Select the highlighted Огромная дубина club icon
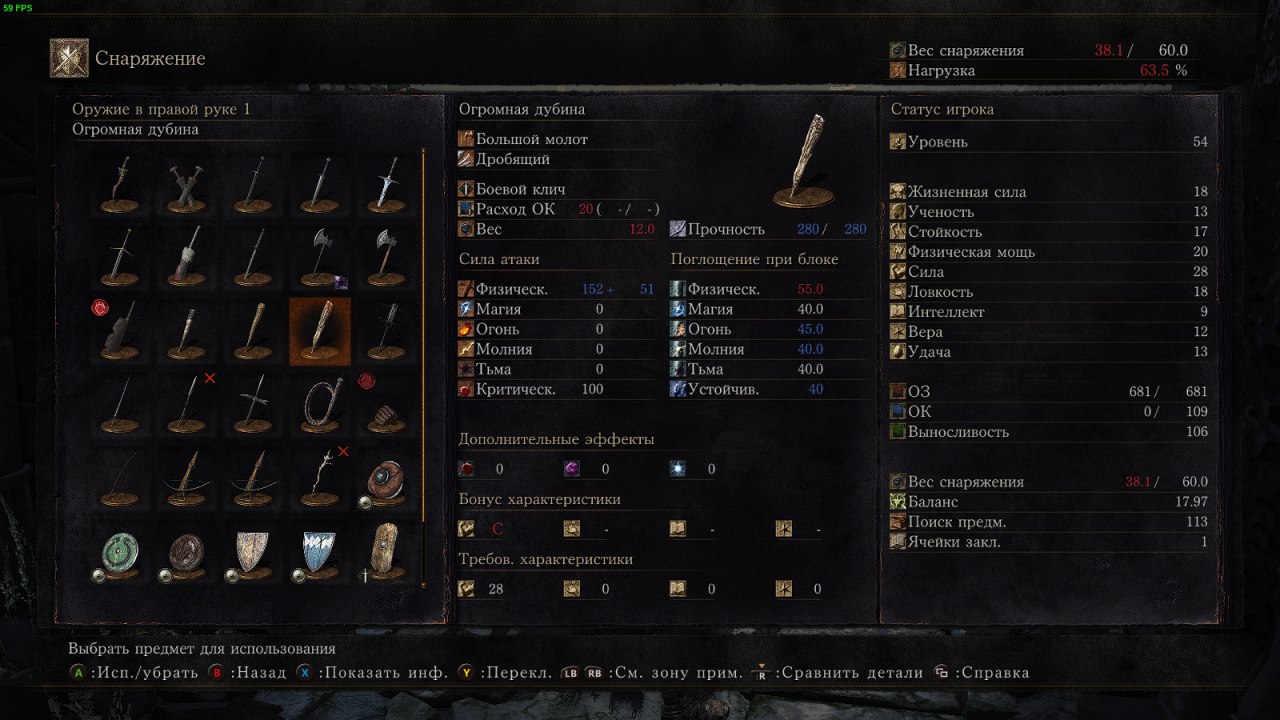This screenshot has height=720, width=1280. (x=320, y=331)
